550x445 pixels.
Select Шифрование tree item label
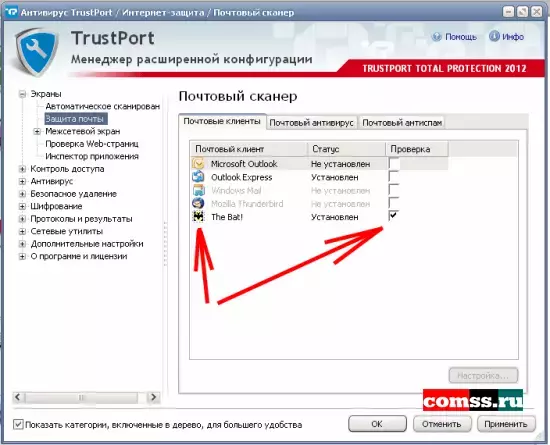coord(56,207)
